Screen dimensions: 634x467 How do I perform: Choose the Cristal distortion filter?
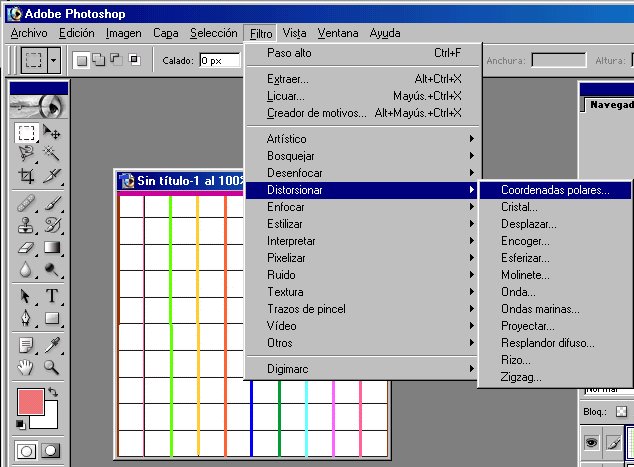(x=555, y=207)
